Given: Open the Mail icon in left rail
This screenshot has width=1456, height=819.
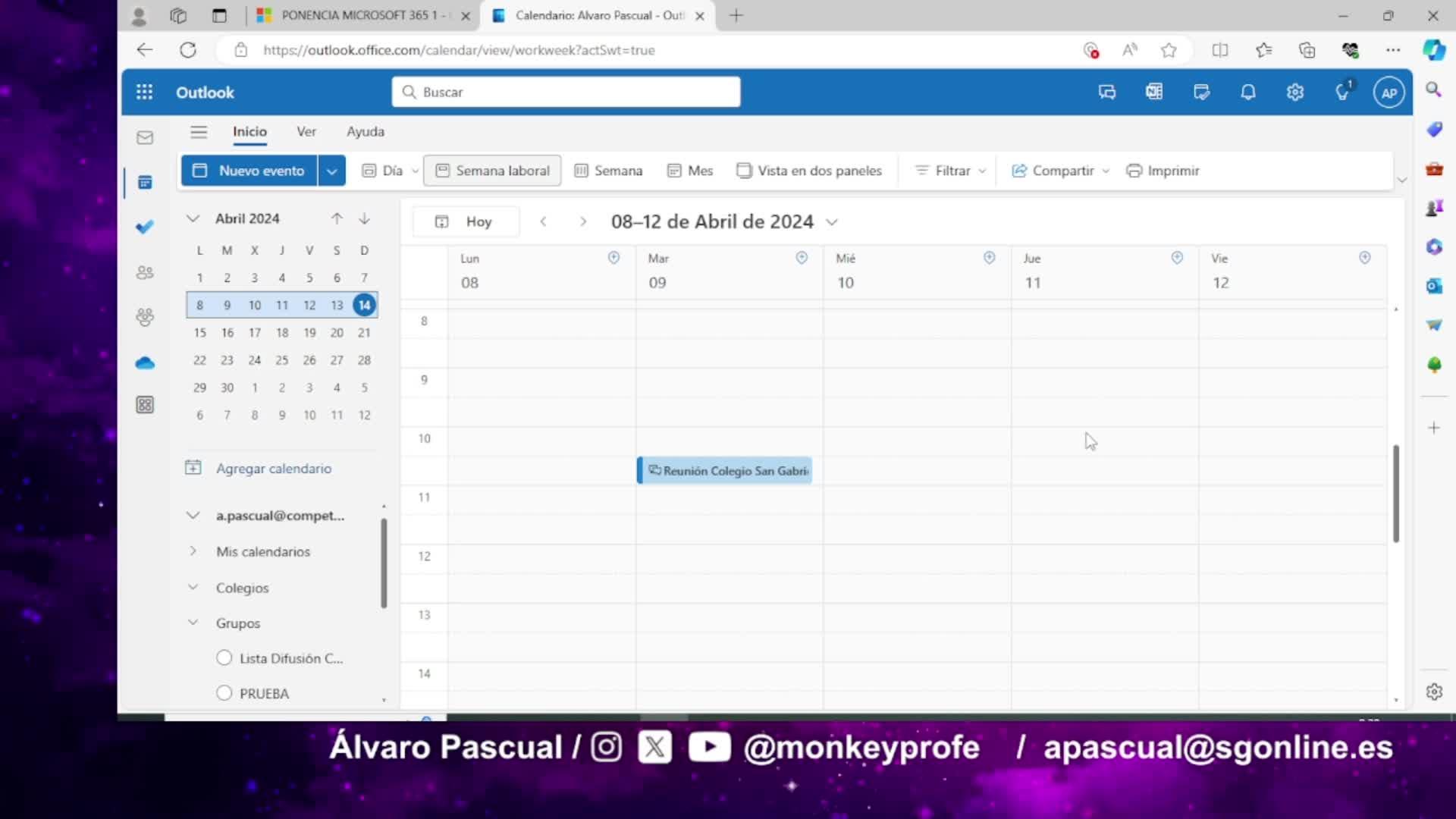Looking at the screenshot, I should click(145, 137).
